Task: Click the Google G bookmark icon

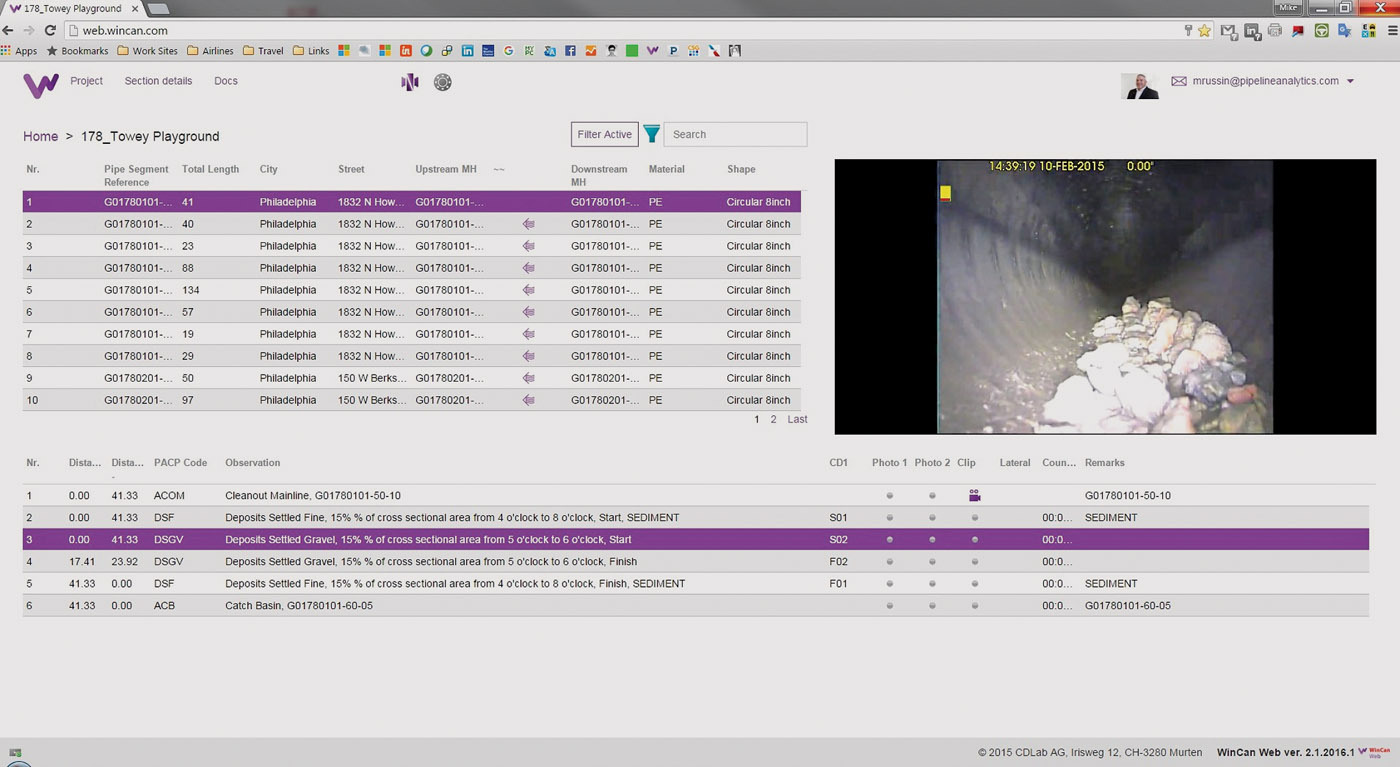Action: click(508, 51)
